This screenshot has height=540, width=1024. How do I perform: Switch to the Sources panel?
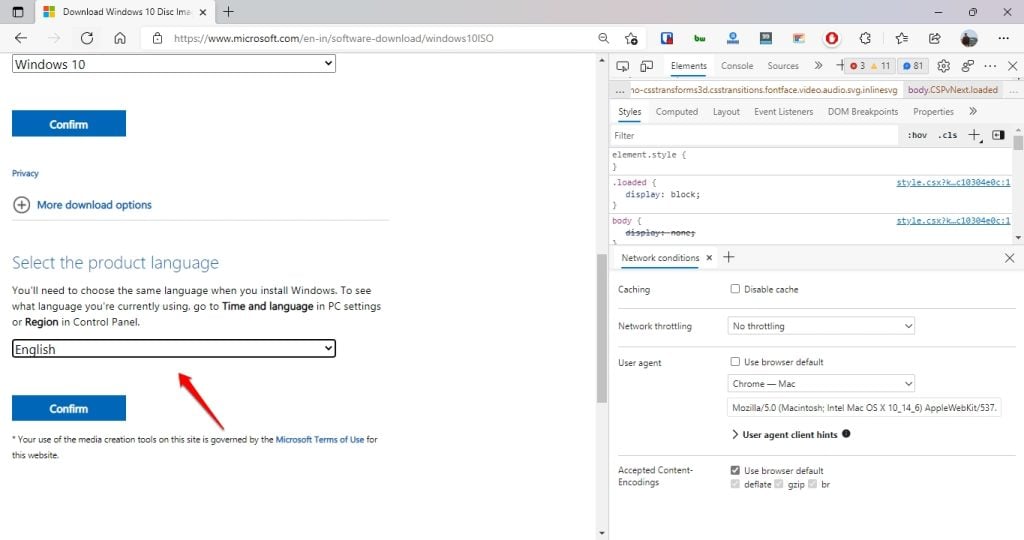pos(782,66)
